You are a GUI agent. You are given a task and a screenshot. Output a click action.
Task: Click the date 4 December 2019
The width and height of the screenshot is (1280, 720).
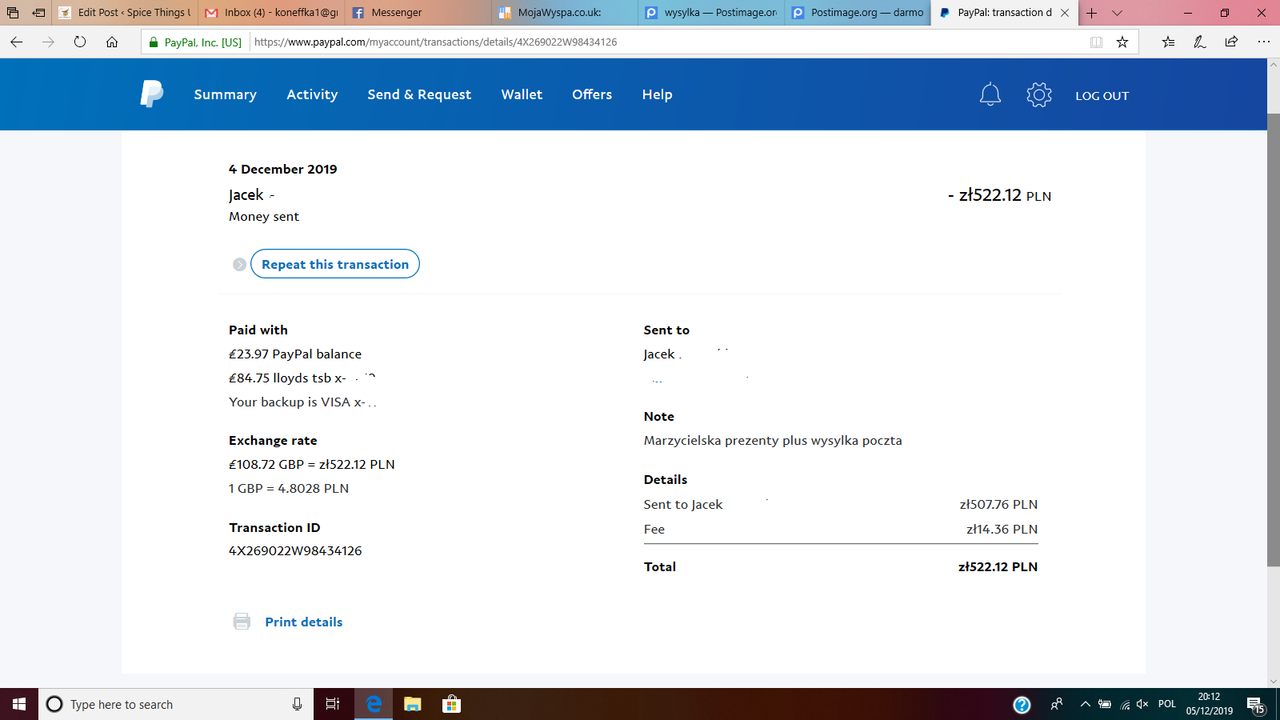click(x=283, y=169)
